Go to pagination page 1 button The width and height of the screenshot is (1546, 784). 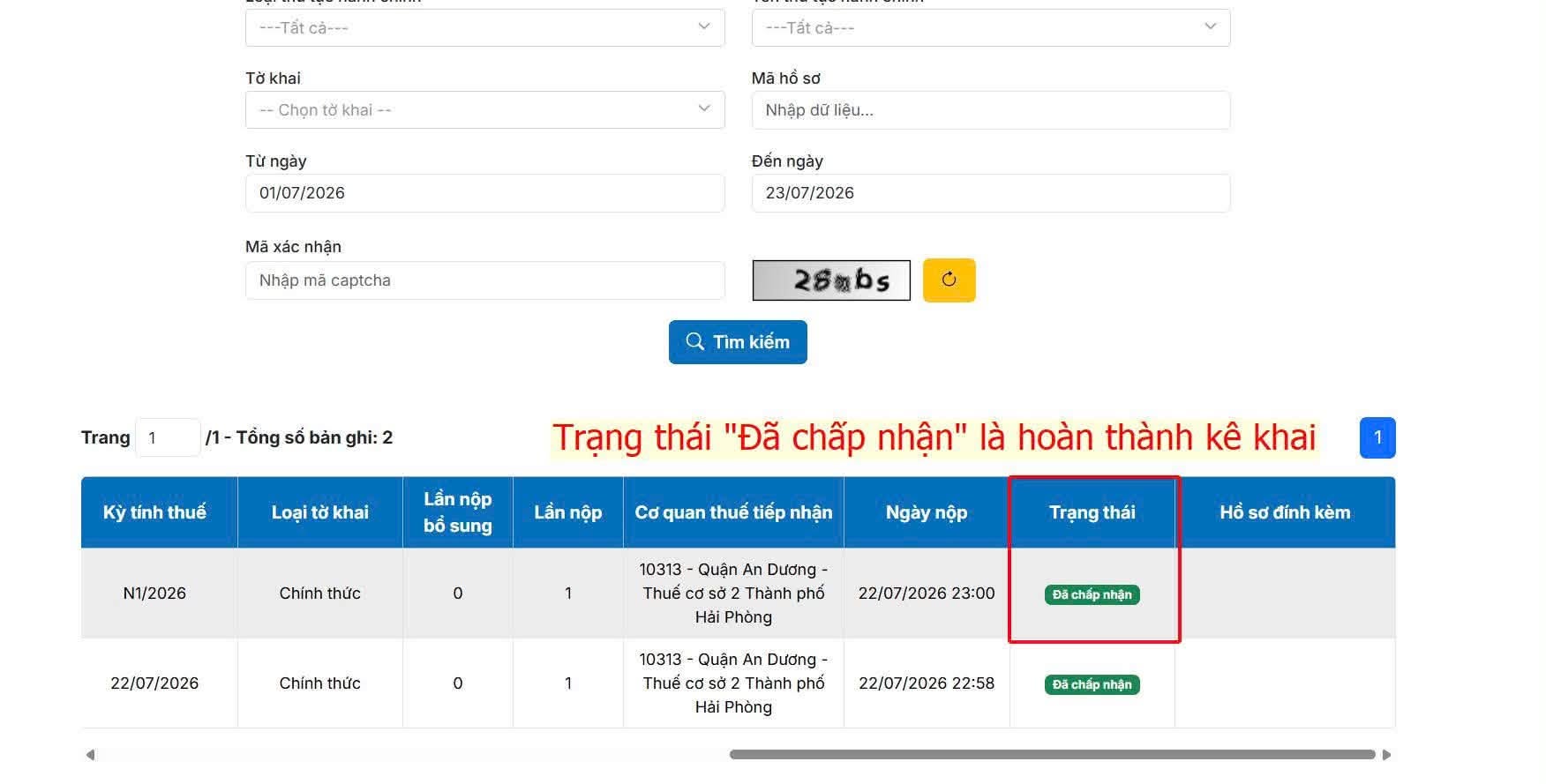click(1377, 437)
